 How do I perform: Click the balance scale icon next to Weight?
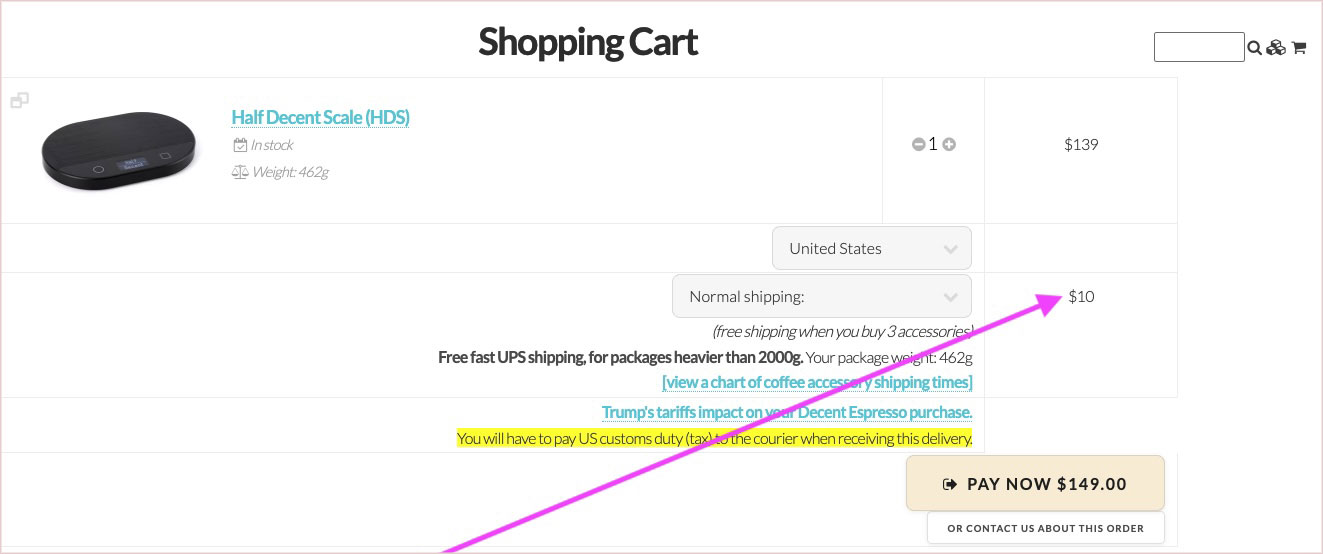pos(240,172)
